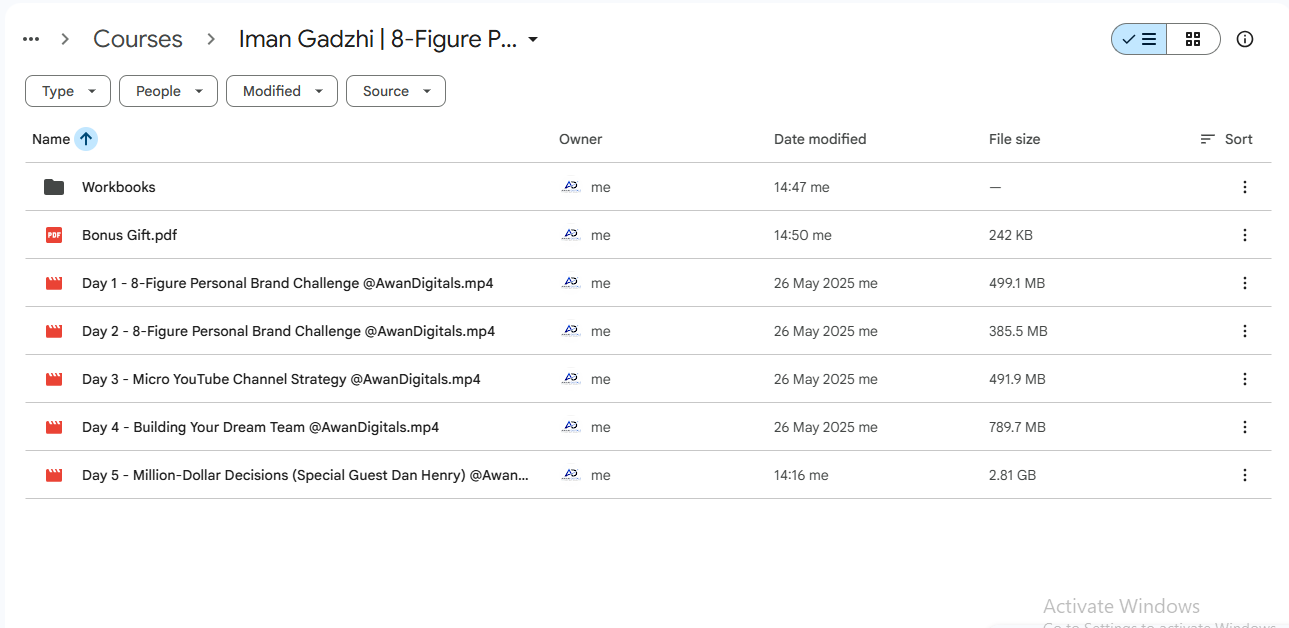Show folder details info icon

tap(1245, 39)
